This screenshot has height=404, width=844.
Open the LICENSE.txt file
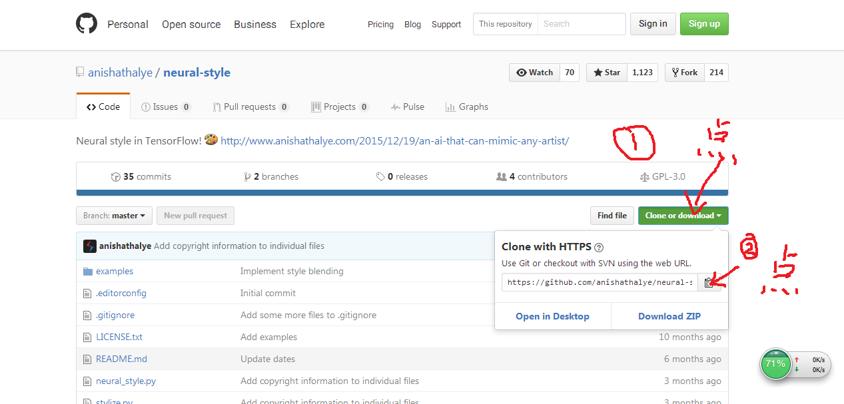click(x=119, y=337)
